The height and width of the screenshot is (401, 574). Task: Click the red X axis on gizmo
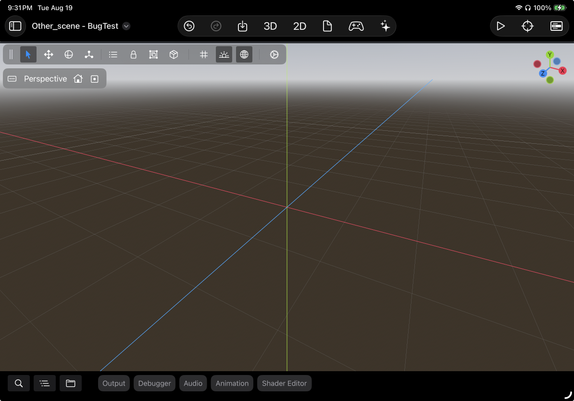tap(563, 71)
